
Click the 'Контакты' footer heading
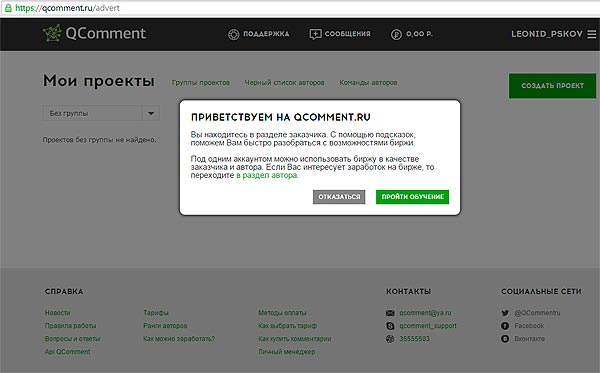click(408, 292)
